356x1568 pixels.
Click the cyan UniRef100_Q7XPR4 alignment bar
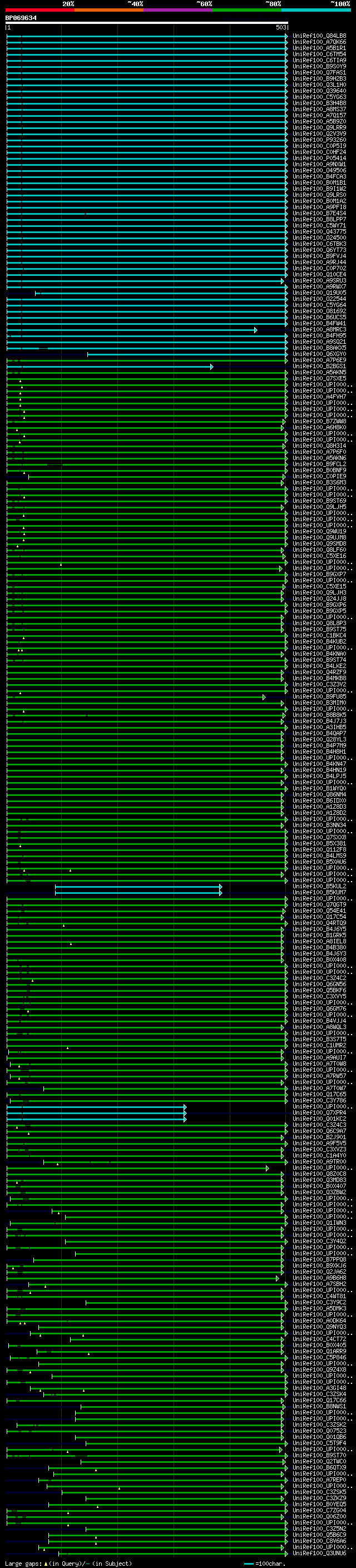click(x=96, y=1114)
